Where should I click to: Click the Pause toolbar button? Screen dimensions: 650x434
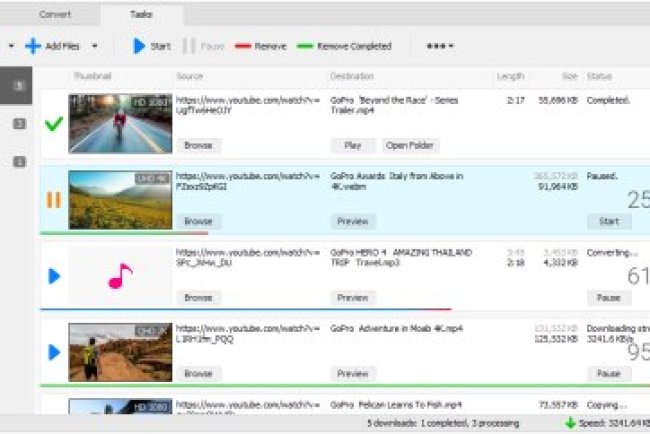(204, 46)
